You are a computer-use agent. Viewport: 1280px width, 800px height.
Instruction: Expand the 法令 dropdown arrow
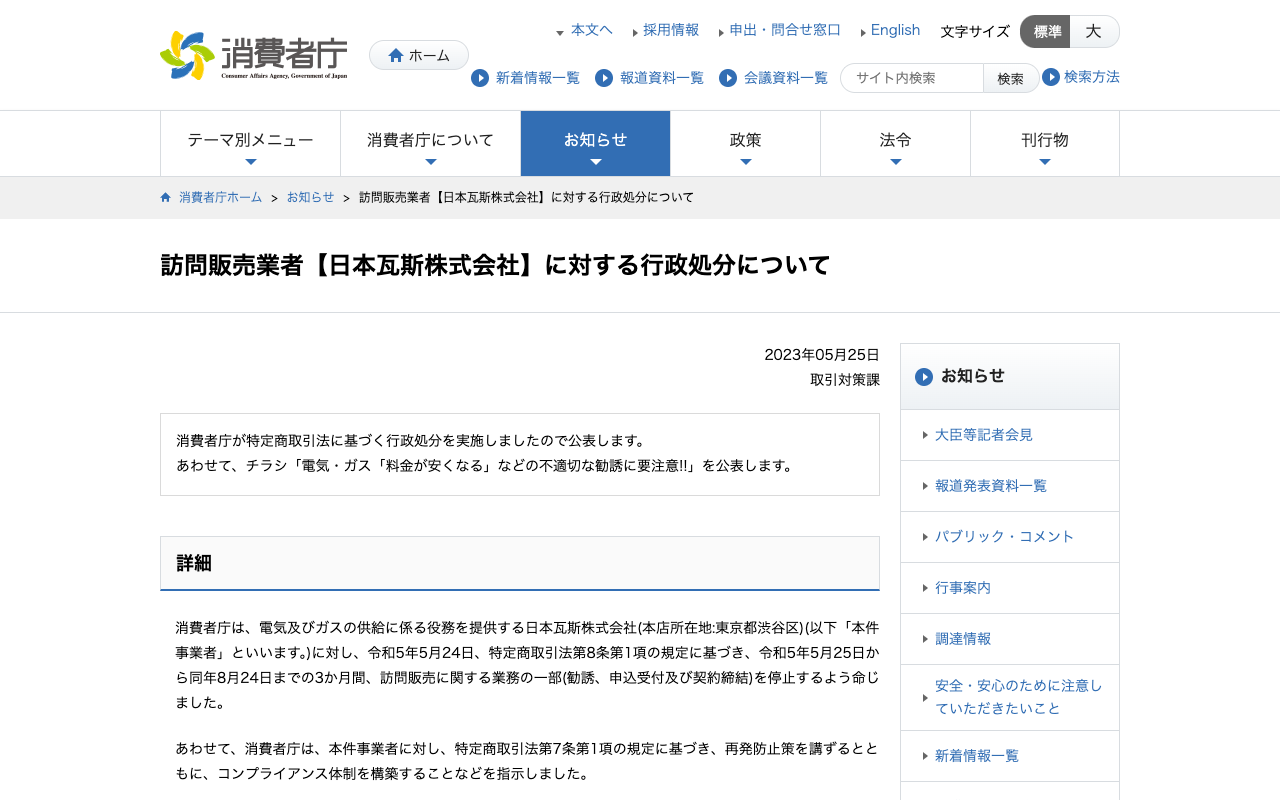(896, 162)
